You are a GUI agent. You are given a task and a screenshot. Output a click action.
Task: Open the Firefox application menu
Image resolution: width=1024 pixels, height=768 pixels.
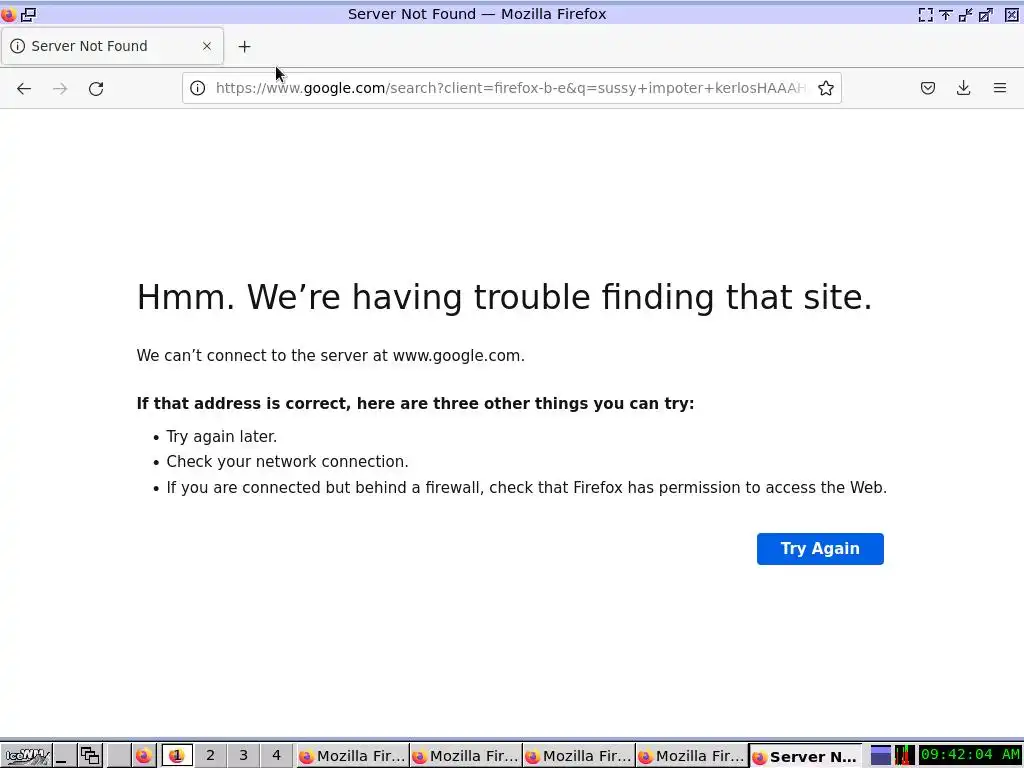tap(999, 88)
